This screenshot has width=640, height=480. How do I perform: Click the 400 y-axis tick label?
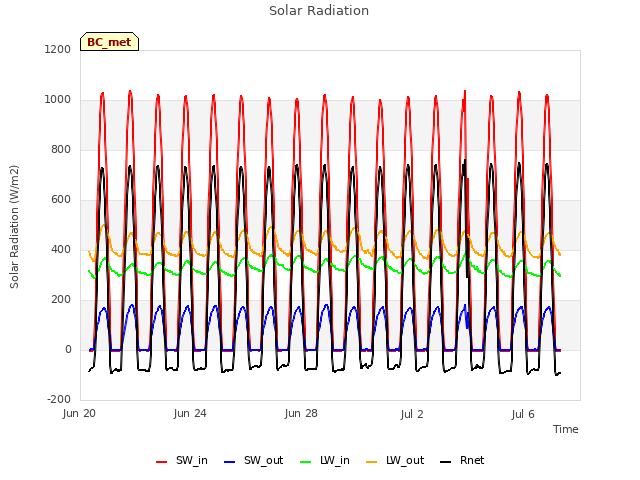(61, 249)
